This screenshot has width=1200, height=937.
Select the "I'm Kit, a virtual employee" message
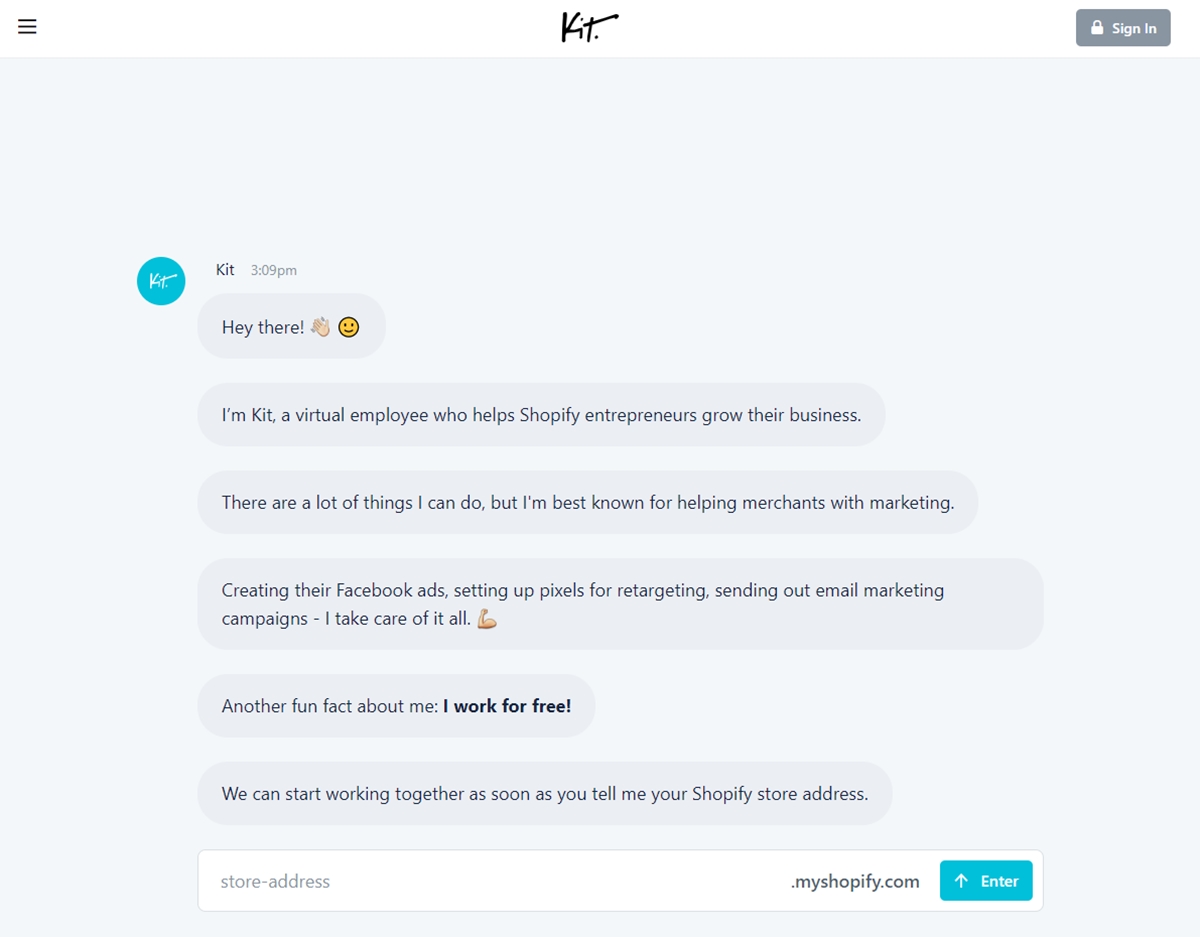[x=541, y=415]
